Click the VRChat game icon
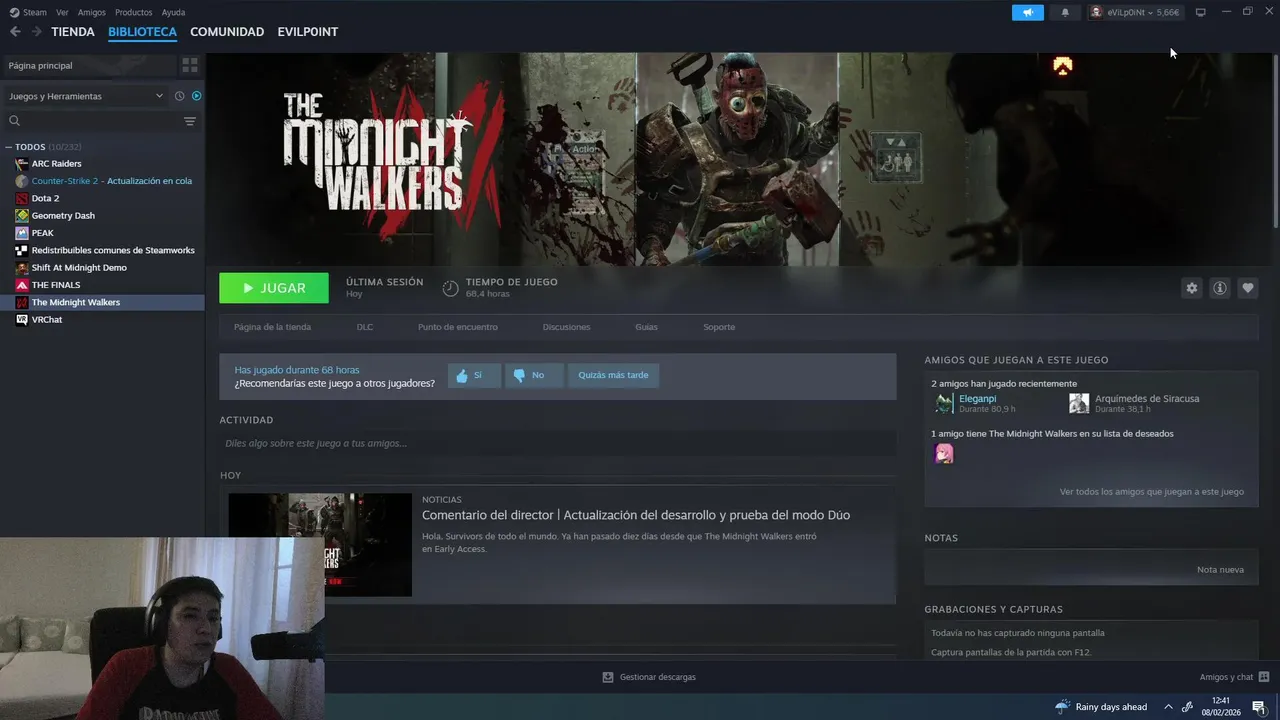The width and height of the screenshot is (1280, 720). (22, 320)
